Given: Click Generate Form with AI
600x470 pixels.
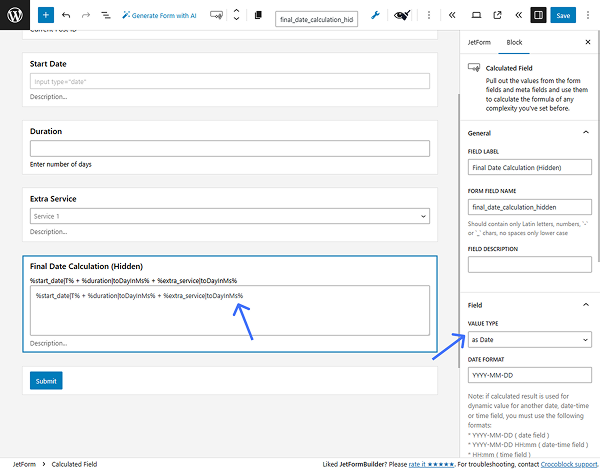Looking at the screenshot, I should [x=159, y=15].
